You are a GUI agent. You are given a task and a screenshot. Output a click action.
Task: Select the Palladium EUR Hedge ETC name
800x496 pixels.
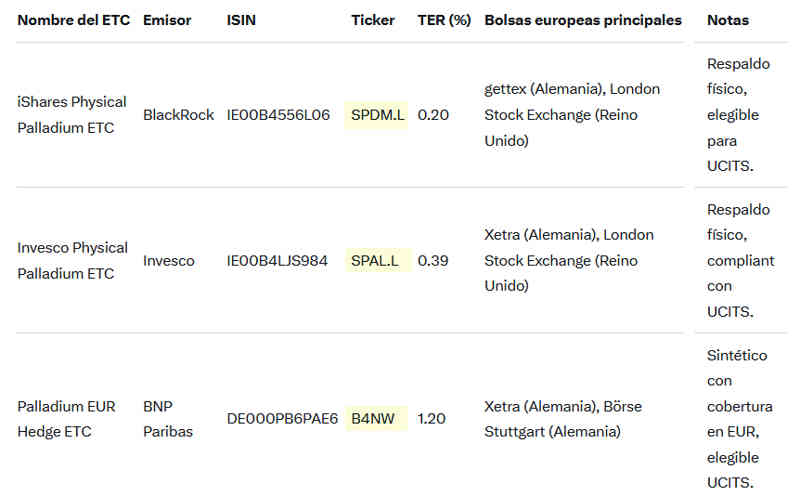point(66,419)
